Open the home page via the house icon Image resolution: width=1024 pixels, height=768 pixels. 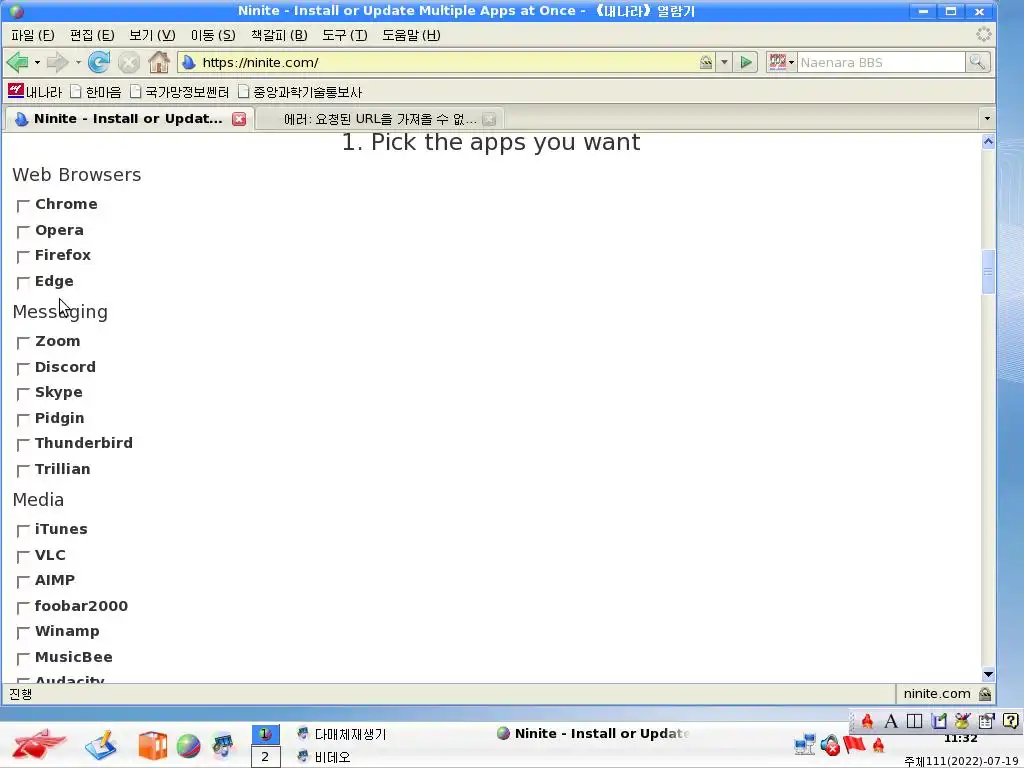[x=159, y=63]
